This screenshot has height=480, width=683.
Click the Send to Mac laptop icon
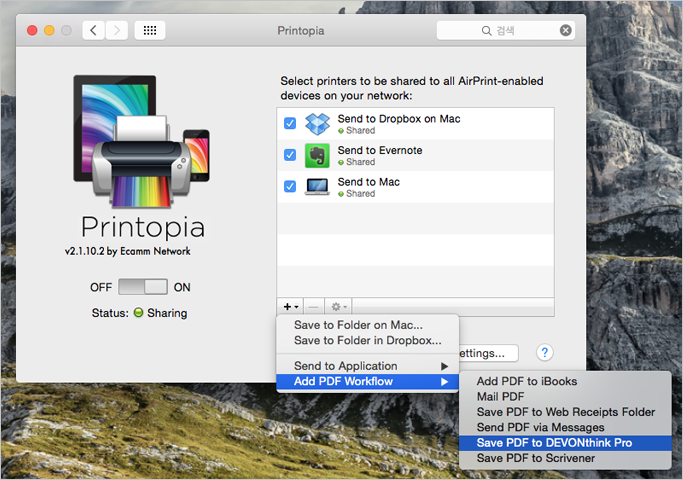[x=317, y=187]
